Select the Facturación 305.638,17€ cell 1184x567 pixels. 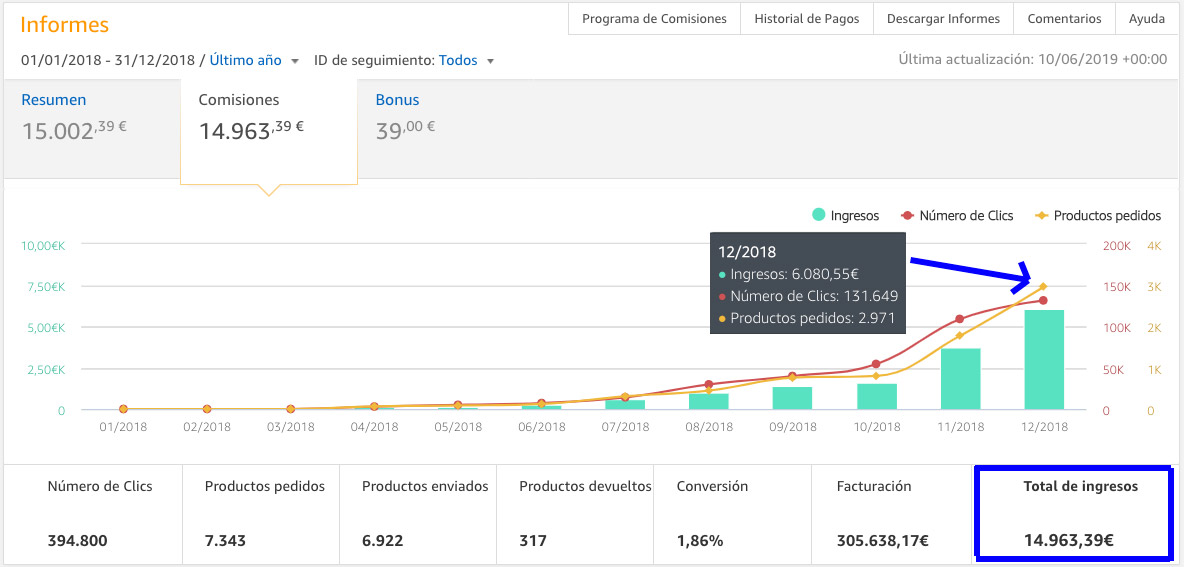click(x=891, y=514)
